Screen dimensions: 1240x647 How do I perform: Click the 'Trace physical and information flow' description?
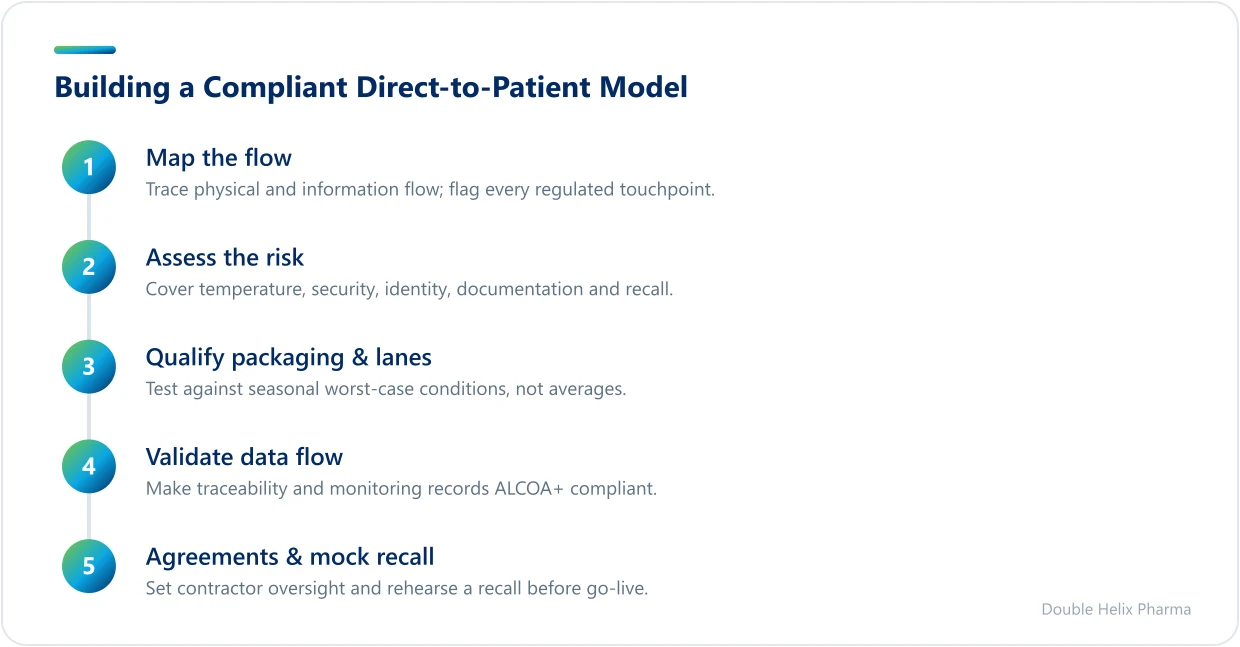pyautogui.click(x=430, y=189)
